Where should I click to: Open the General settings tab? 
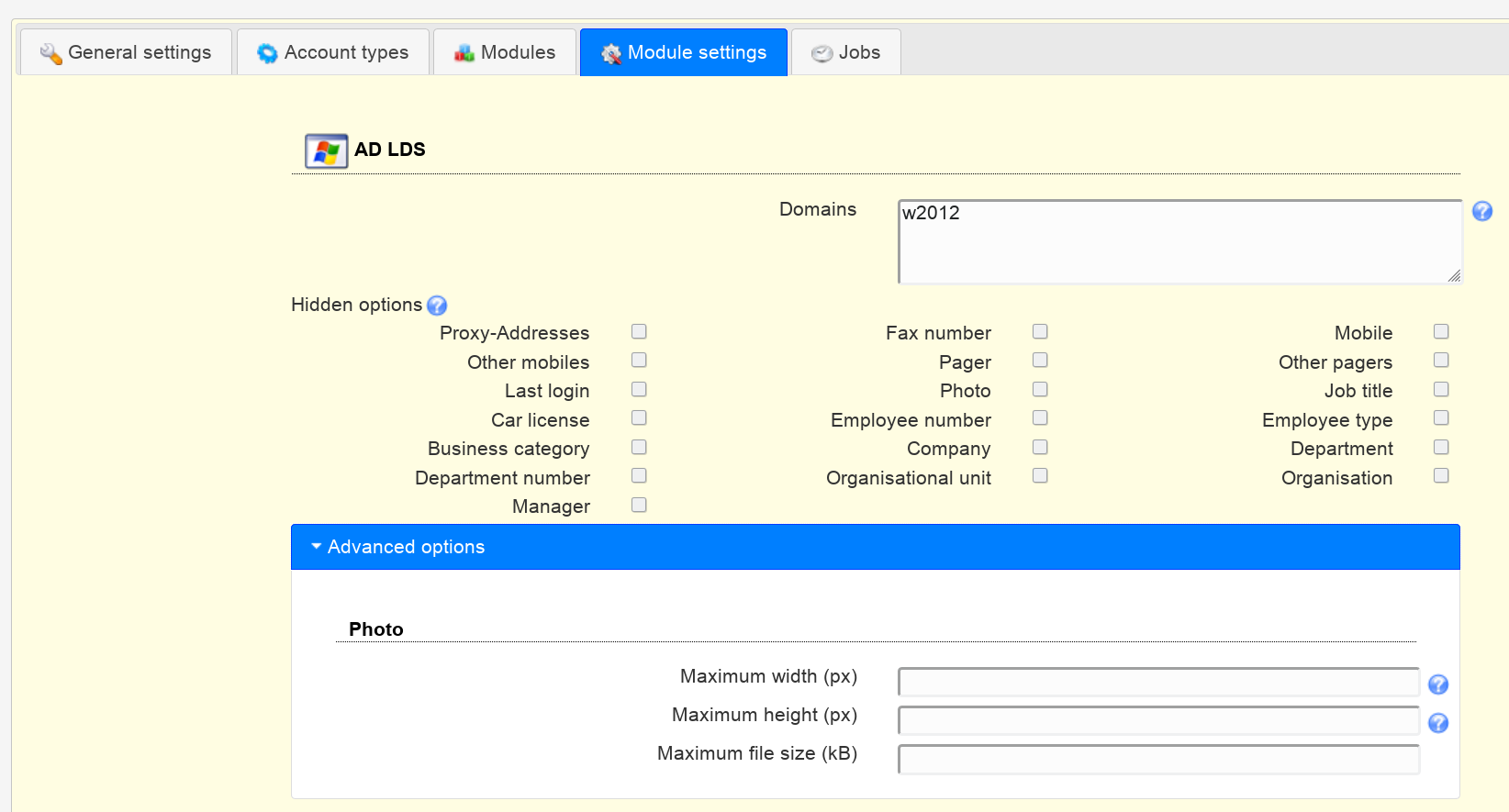pos(126,52)
